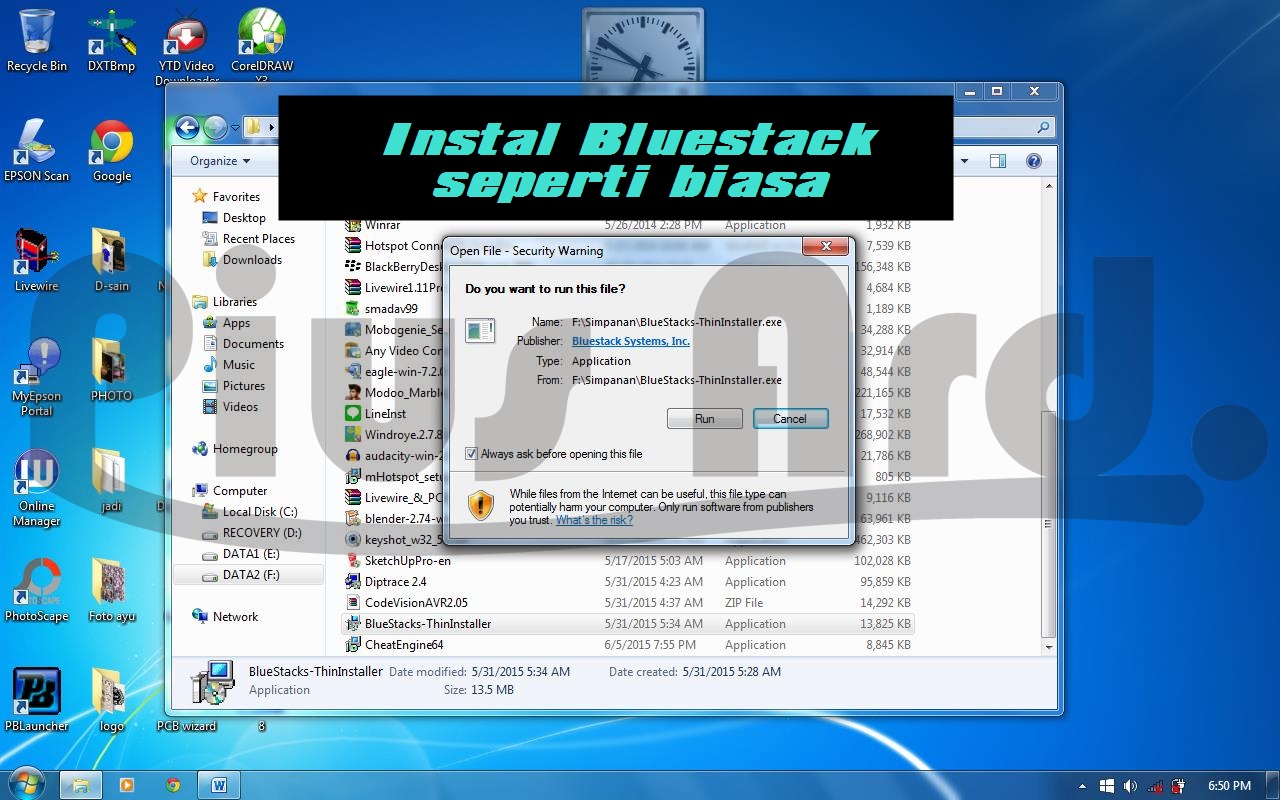
Task: Open MyEpson Portal desktop shortcut
Action: [37, 377]
